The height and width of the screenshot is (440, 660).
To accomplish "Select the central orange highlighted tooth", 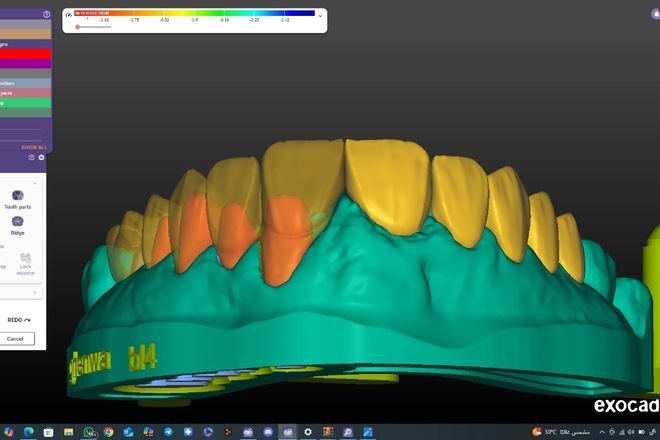I will [287, 240].
